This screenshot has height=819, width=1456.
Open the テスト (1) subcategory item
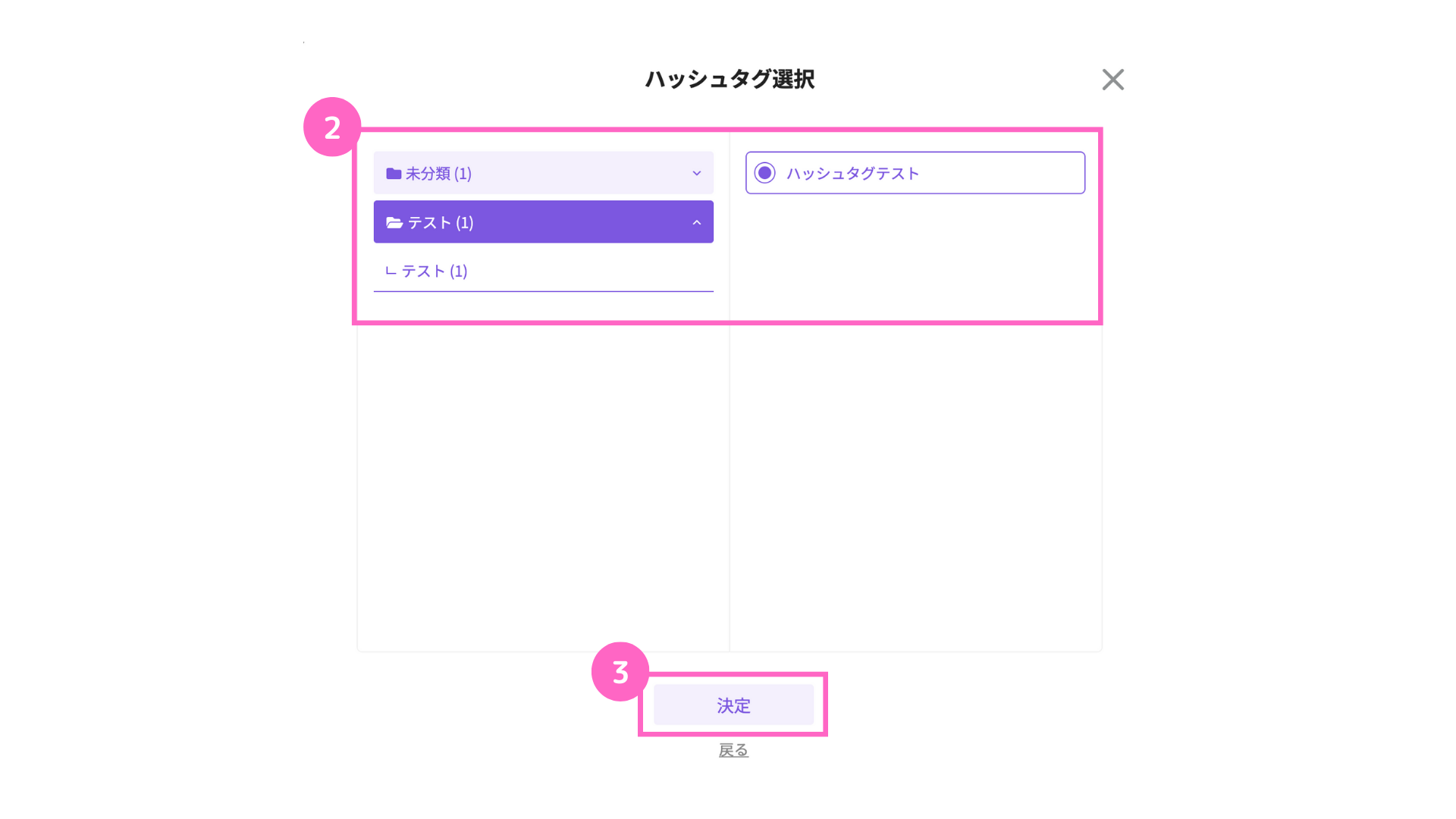tap(434, 271)
